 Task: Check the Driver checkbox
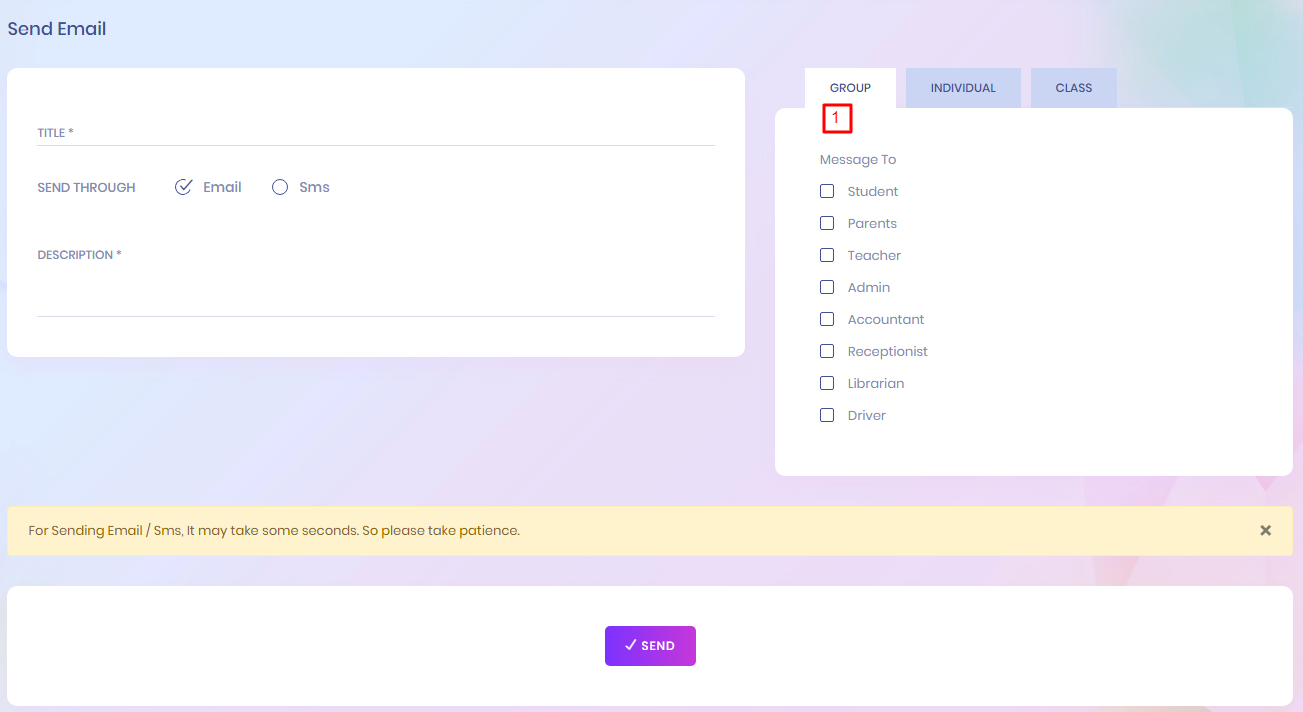827,415
